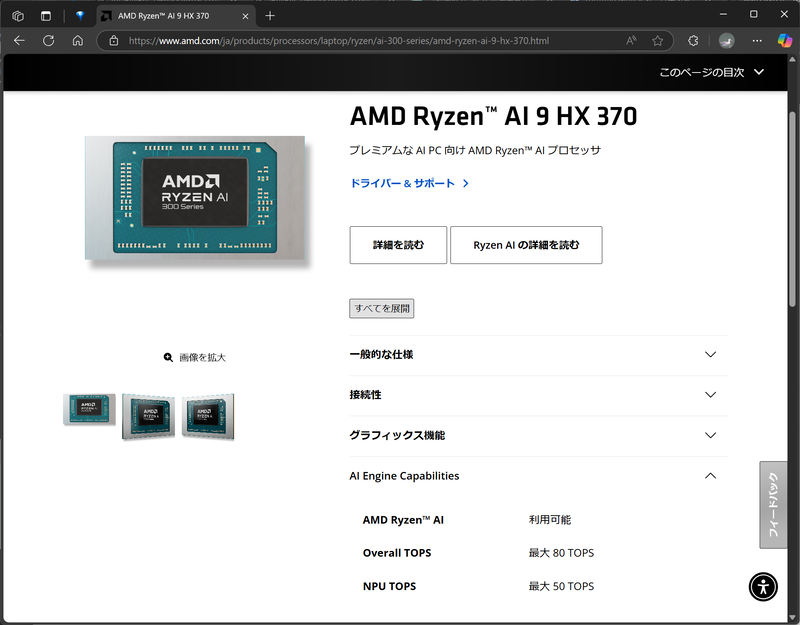The width and height of the screenshot is (800, 625).
Task: Click the 詳細を読む button
Action: tap(397, 245)
